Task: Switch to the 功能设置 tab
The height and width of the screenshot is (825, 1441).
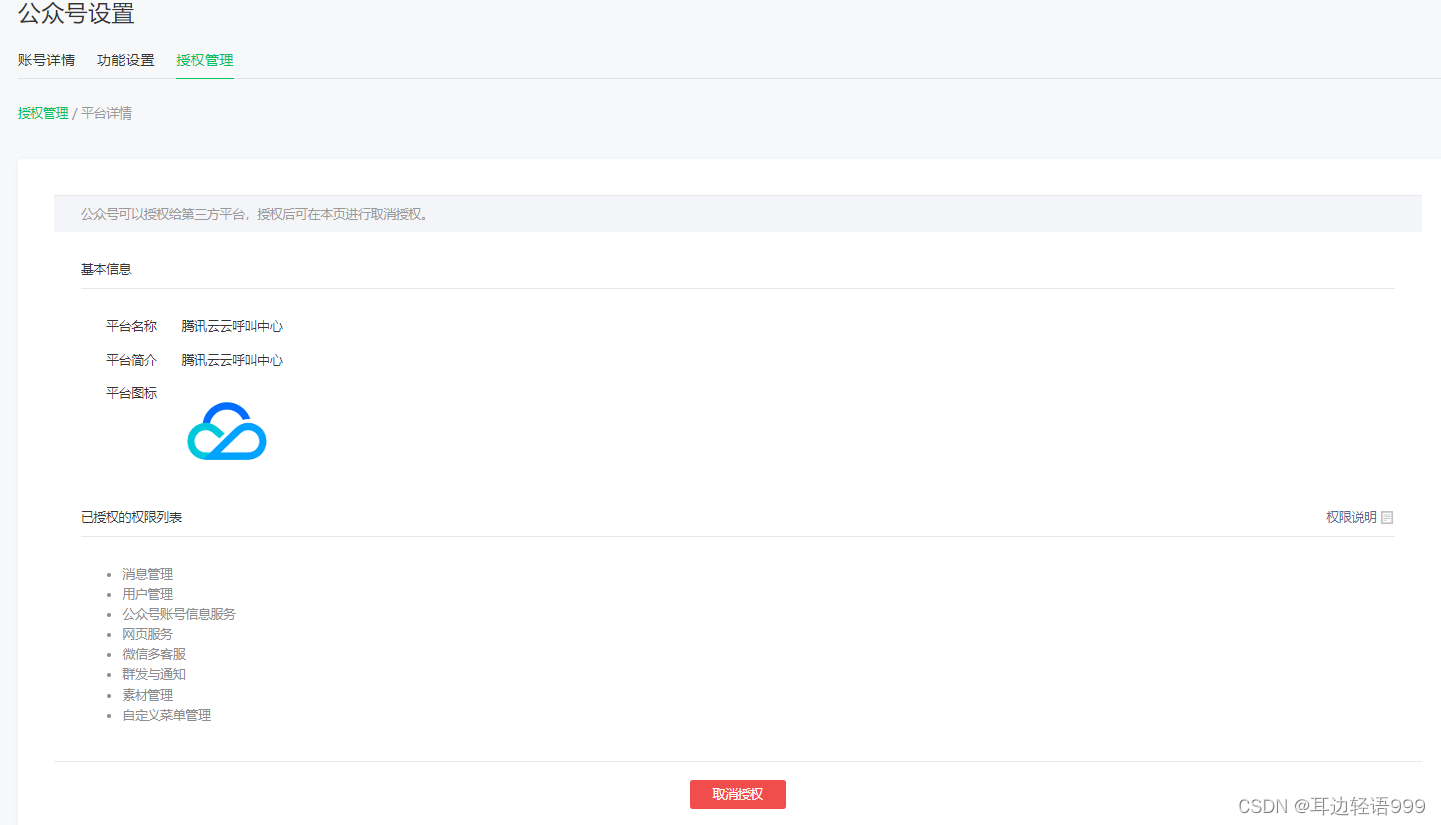Action: coord(126,60)
